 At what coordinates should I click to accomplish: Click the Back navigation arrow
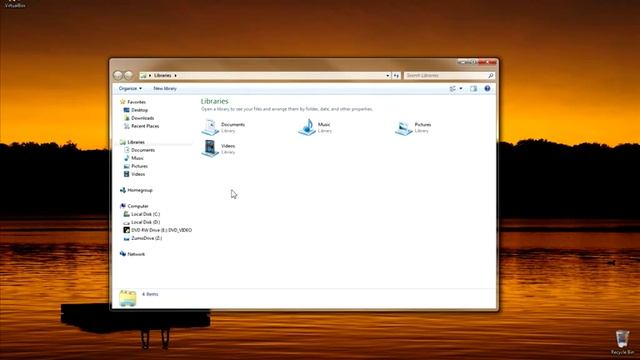tap(118, 75)
